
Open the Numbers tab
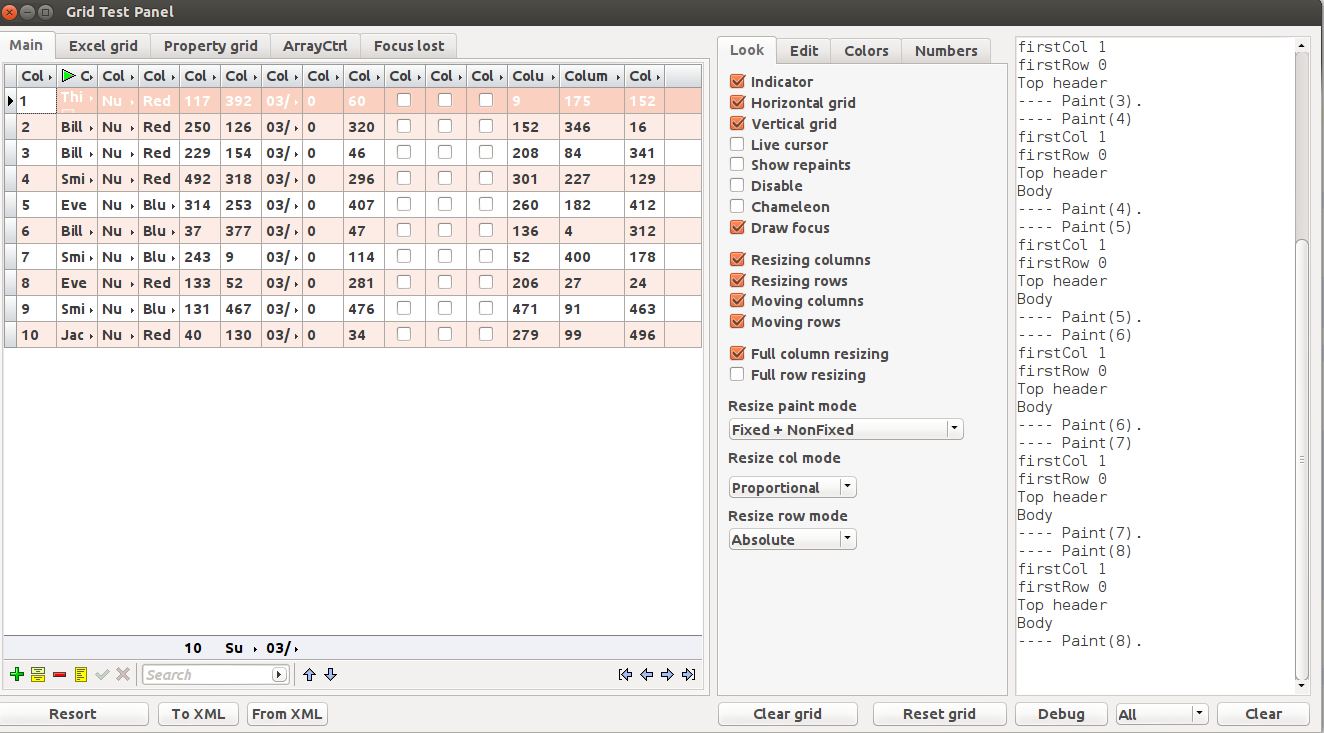[x=946, y=51]
